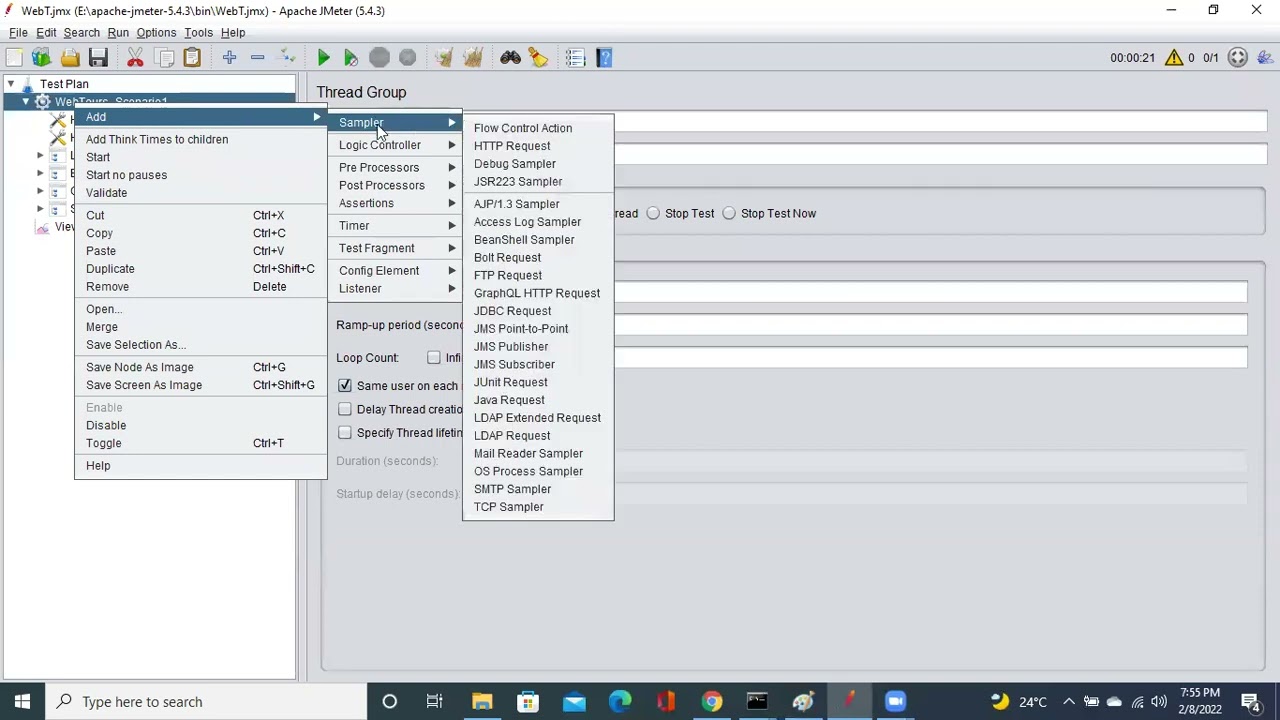Enable the Specify Thread lifetime checkbox

click(345, 433)
